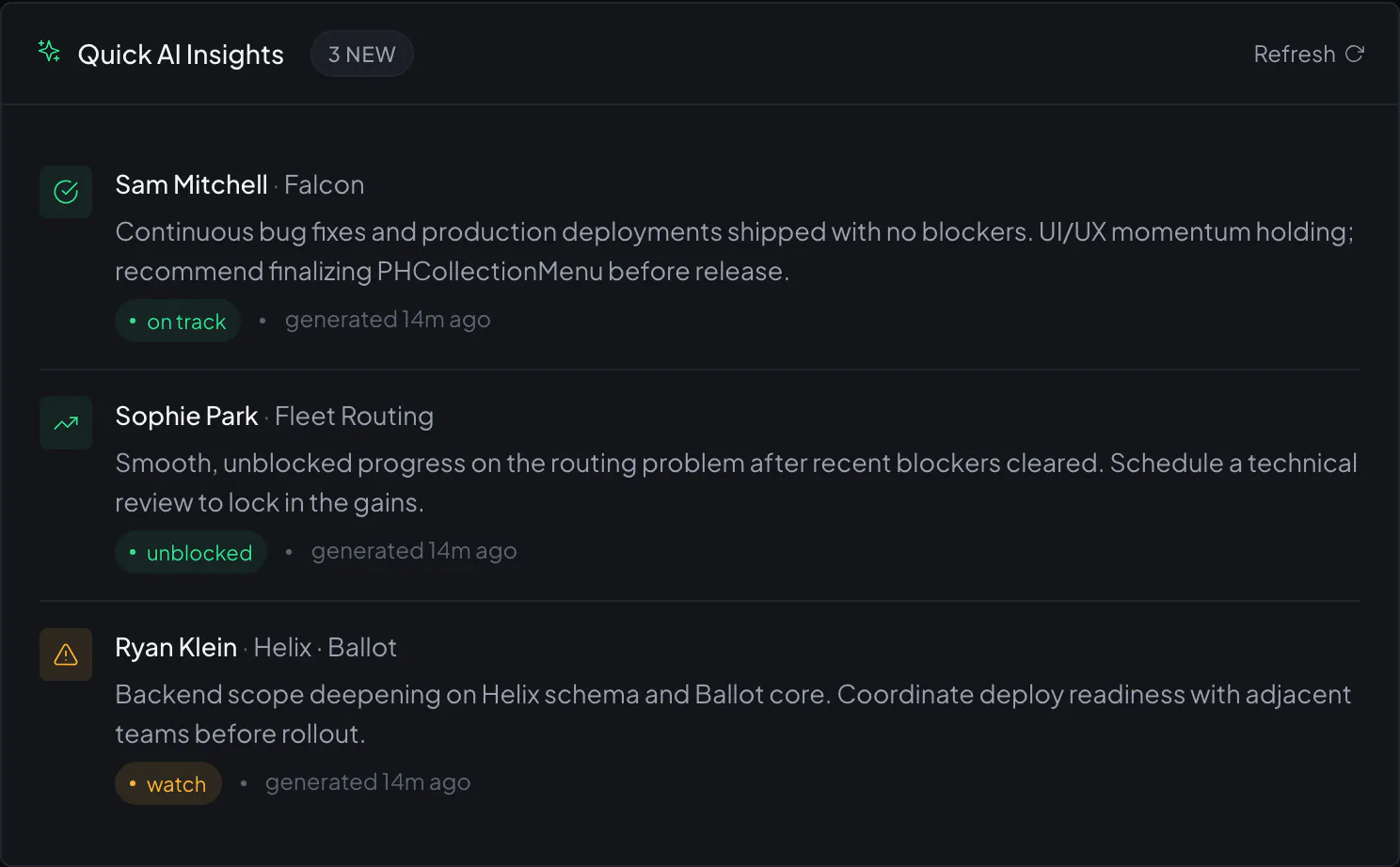This screenshot has height=867, width=1400.
Task: Open the 3 NEW badge
Action: [x=361, y=55]
